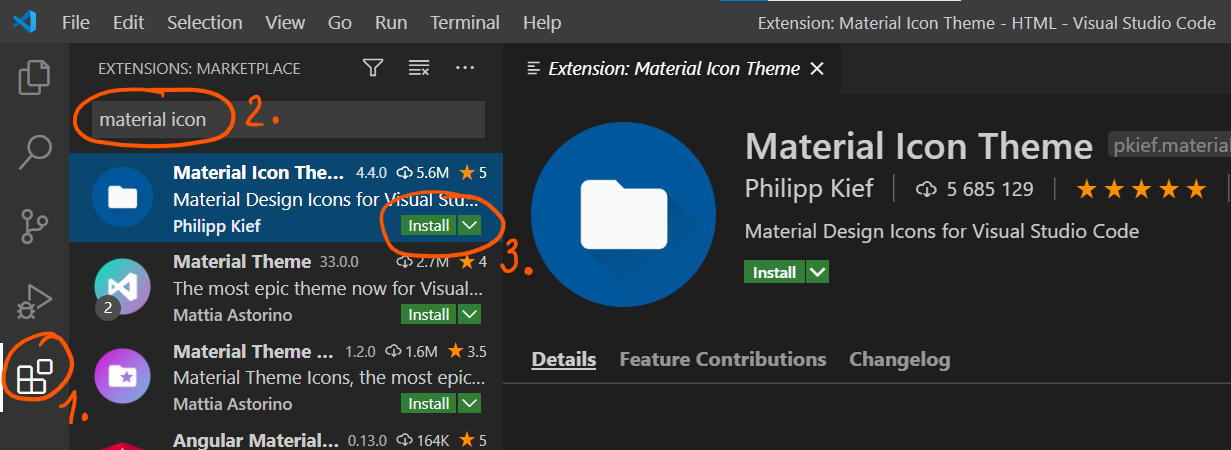Filter extensions using the funnel icon

point(373,68)
